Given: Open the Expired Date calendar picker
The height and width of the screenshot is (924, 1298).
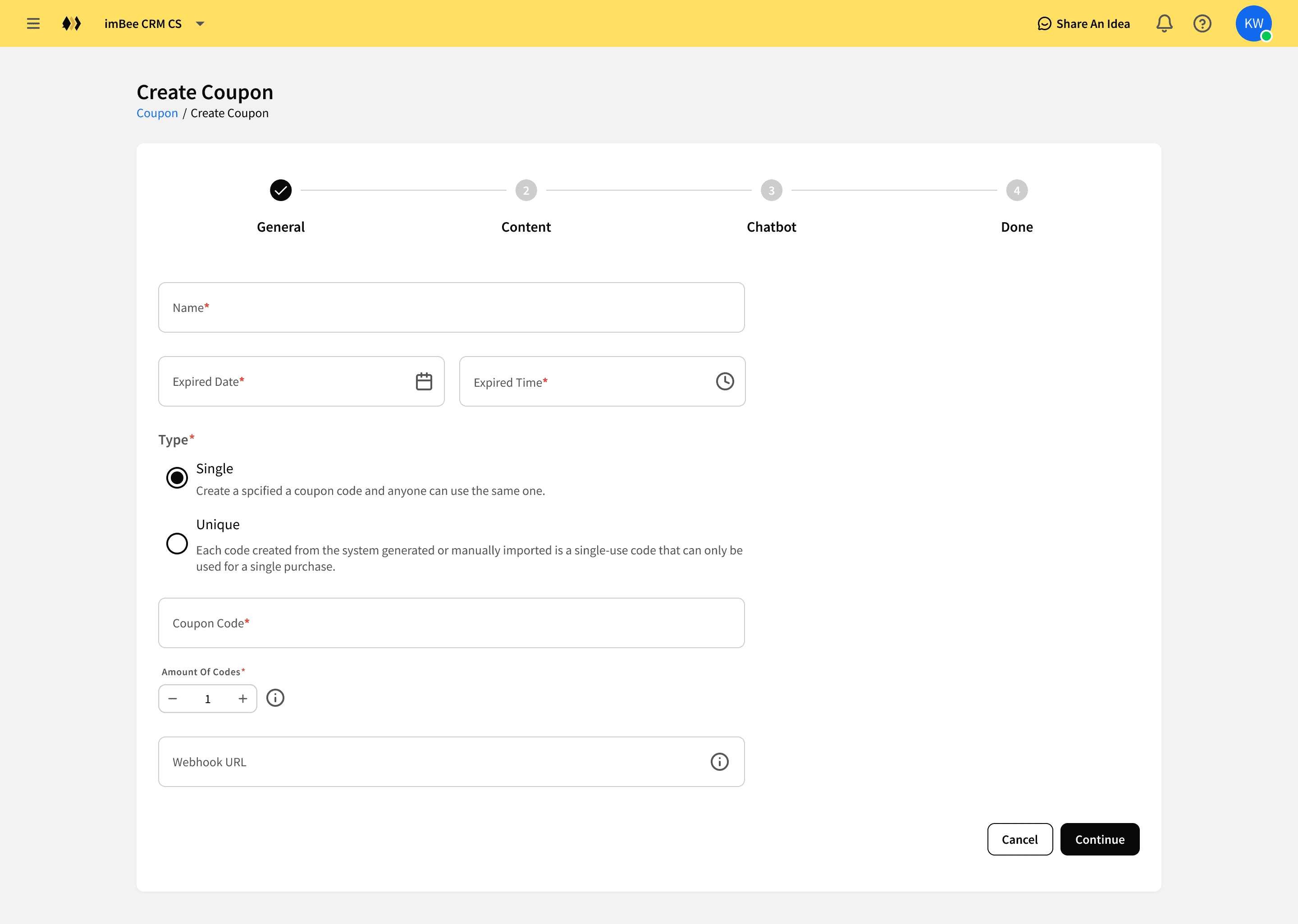Looking at the screenshot, I should 424,381.
